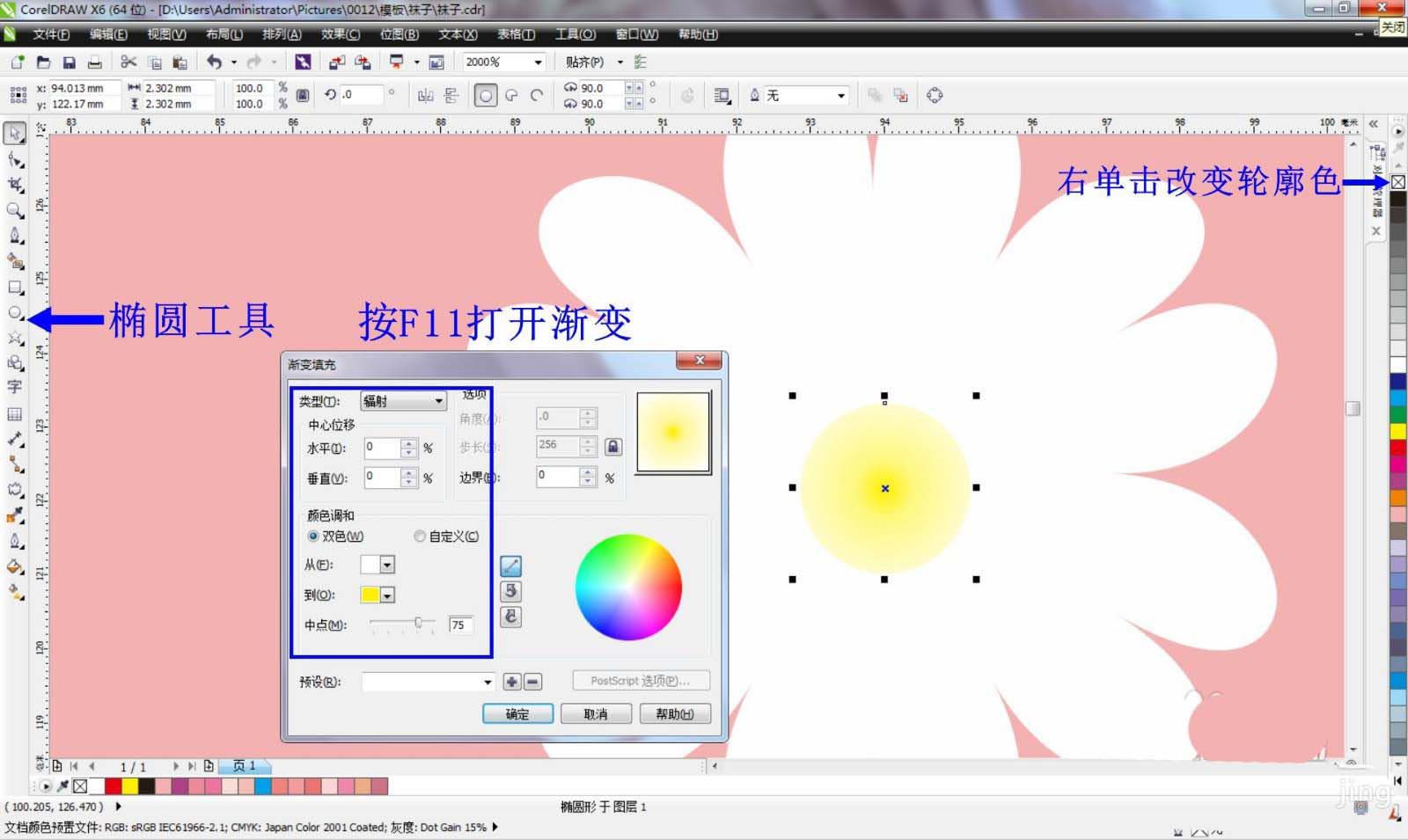Select the Crop tool
Viewport: 1408px width, 840px height.
tap(14, 186)
